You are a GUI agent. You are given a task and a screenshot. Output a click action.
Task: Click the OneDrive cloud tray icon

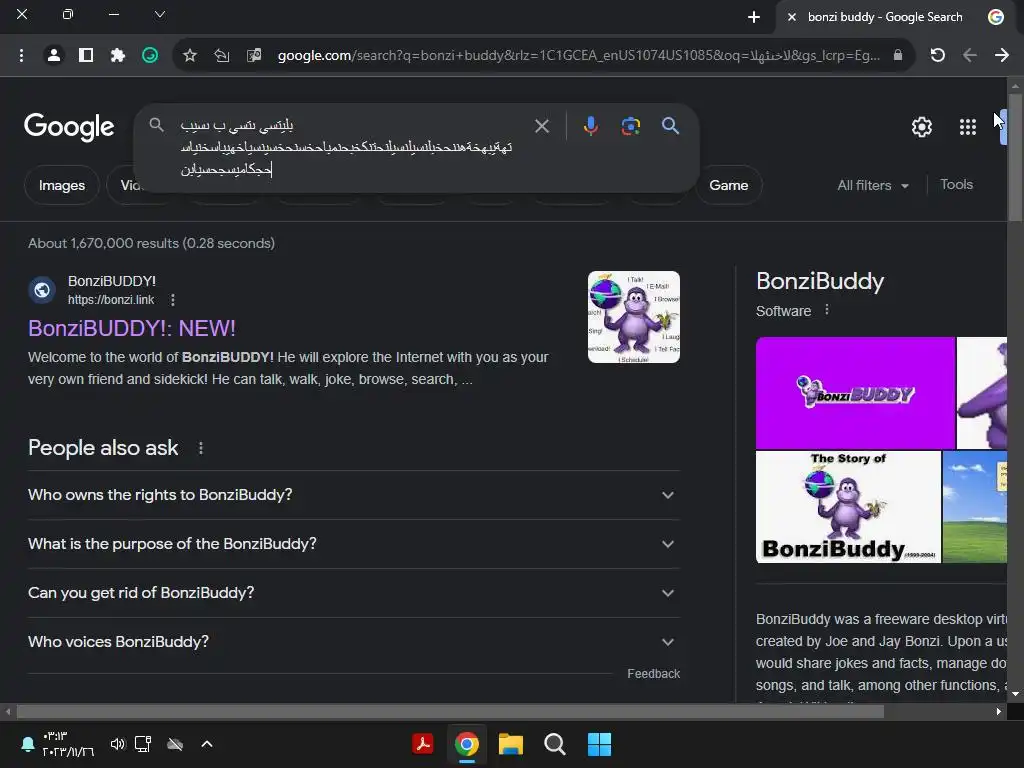pos(175,744)
